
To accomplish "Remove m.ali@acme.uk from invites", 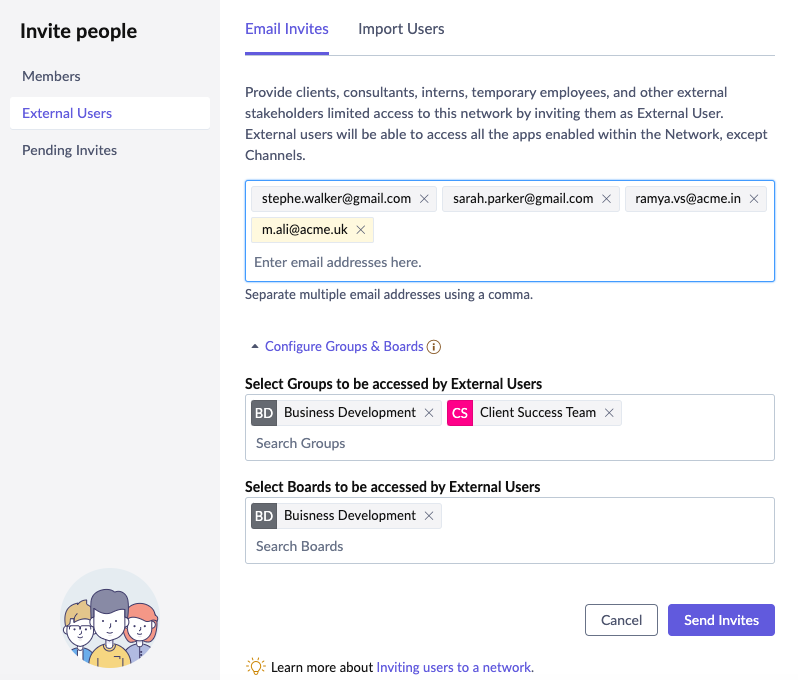I will pos(360,230).
